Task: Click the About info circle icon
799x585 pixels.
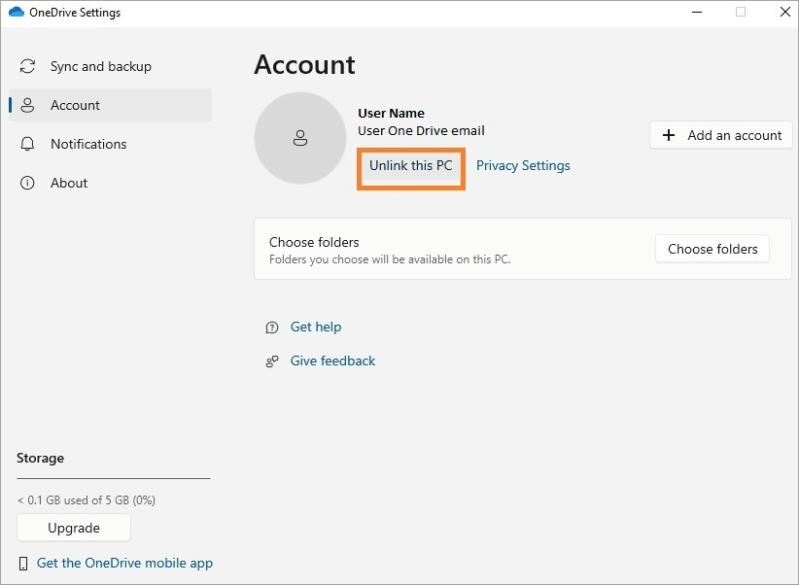Action: pyautogui.click(x=27, y=183)
